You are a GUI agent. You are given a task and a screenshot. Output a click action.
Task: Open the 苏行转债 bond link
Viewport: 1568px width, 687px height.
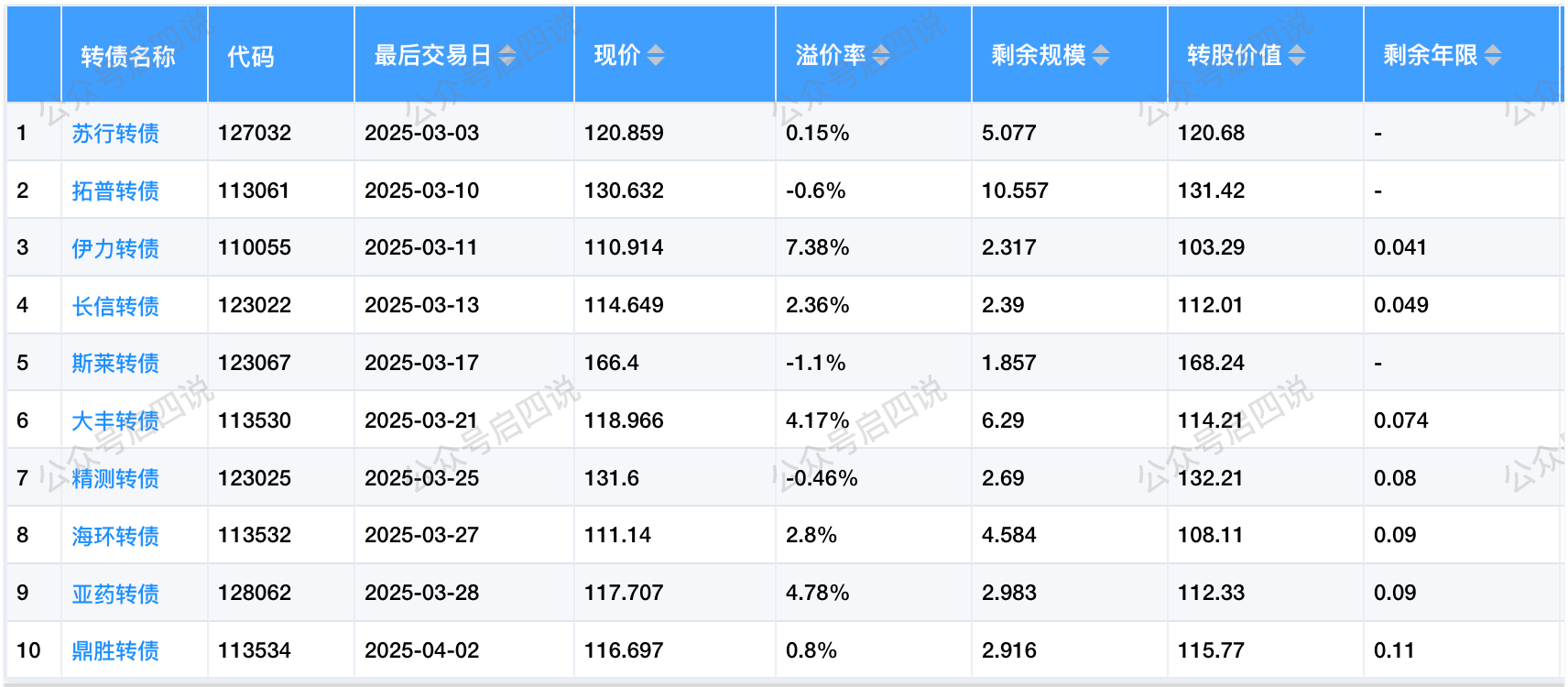tap(115, 134)
